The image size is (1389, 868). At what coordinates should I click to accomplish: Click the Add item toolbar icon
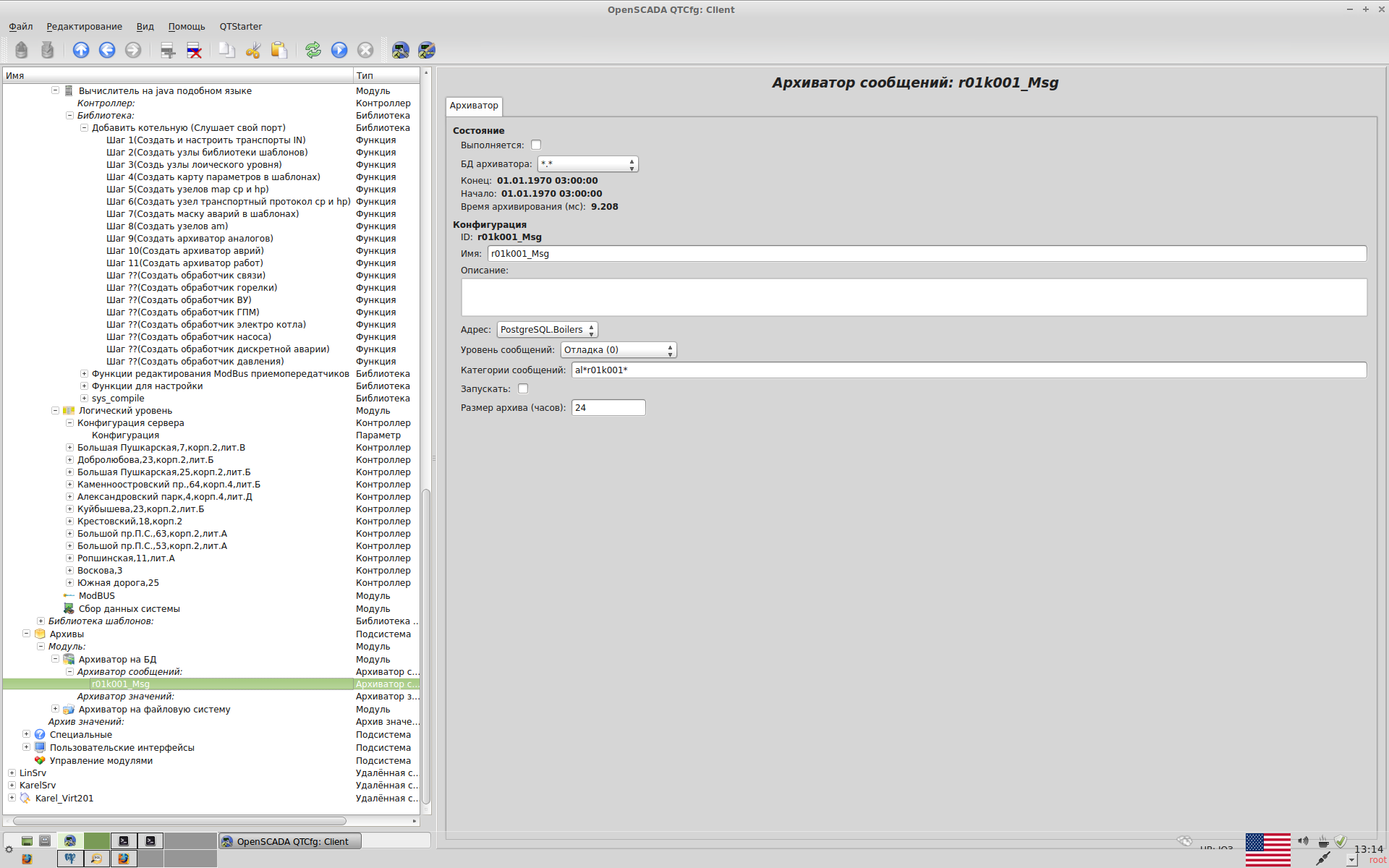[x=168, y=50]
